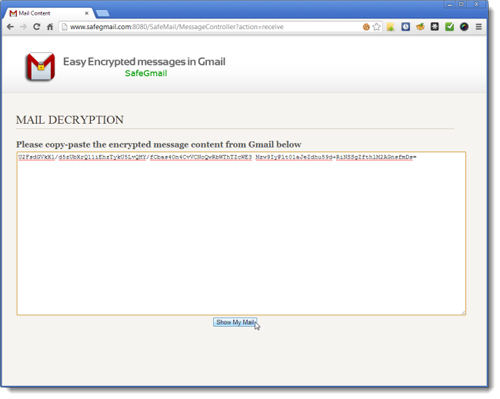Click the SafeGmail envelope logo
The height and width of the screenshot is (399, 500).
40,66
